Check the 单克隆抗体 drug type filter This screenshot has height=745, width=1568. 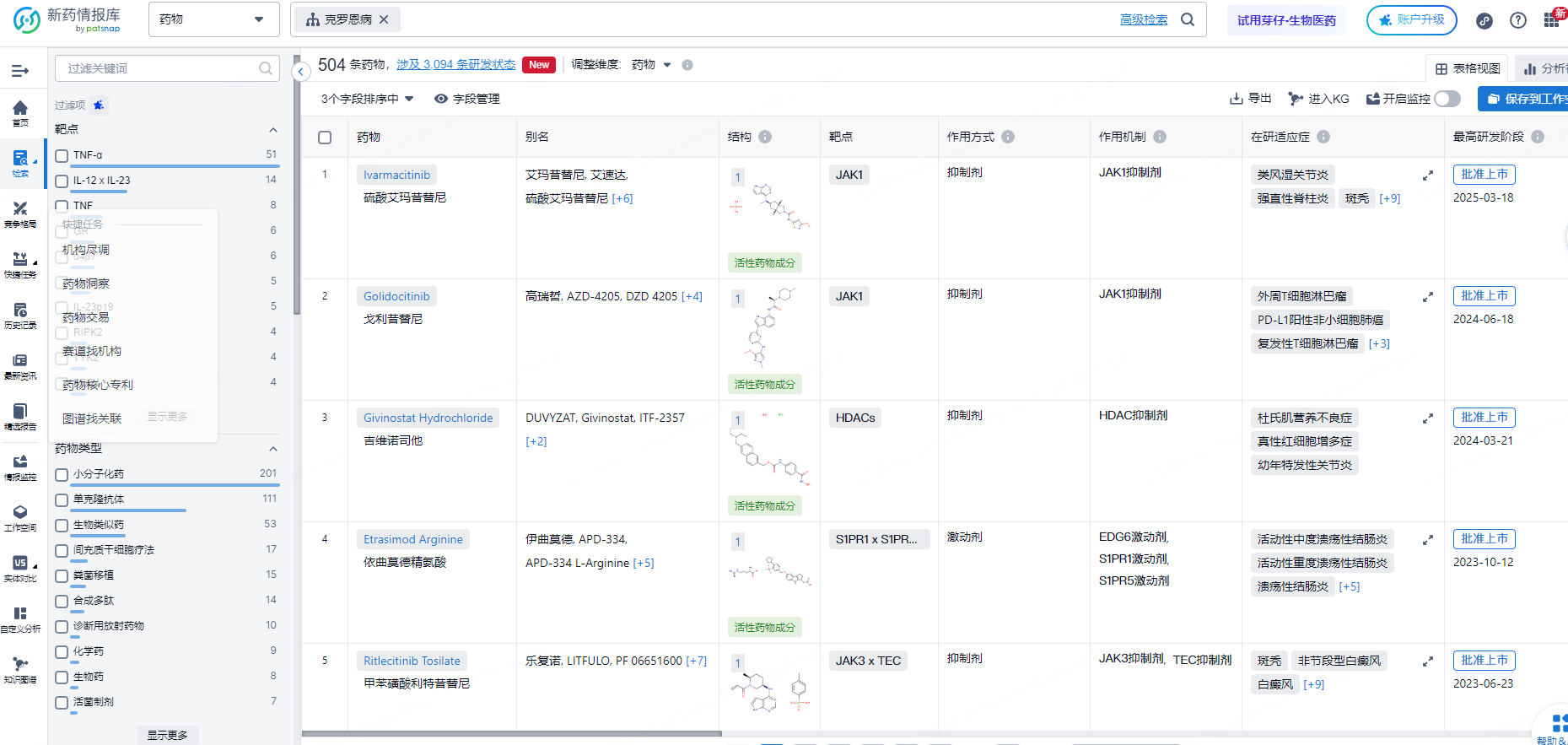(62, 499)
